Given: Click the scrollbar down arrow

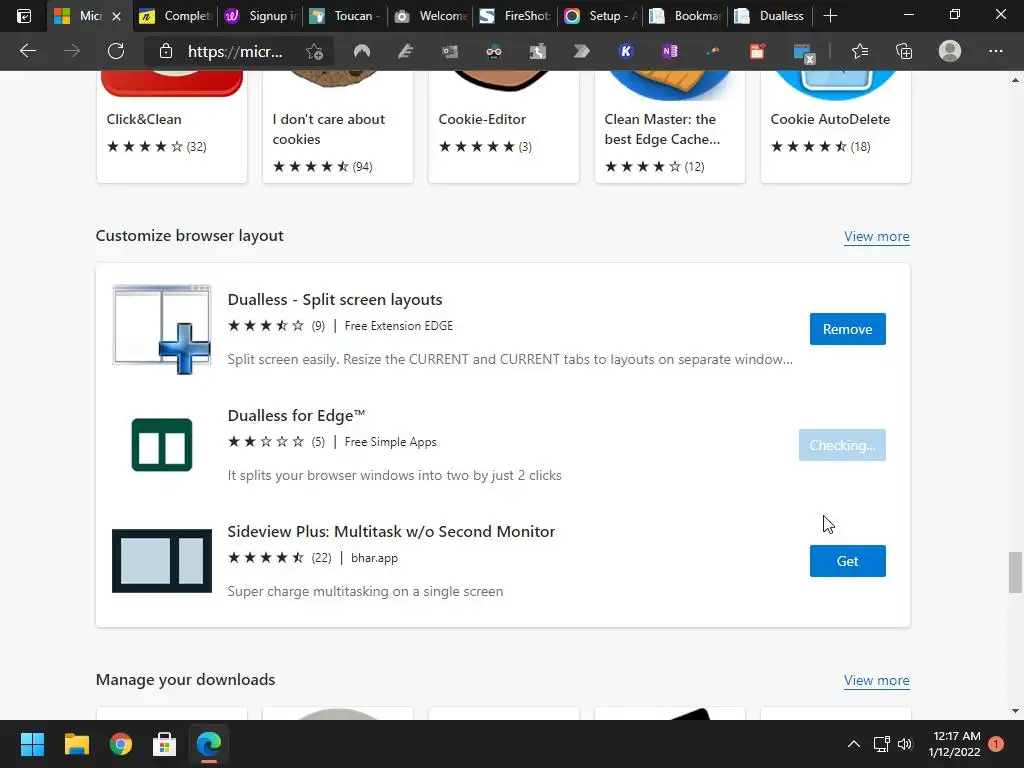Looking at the screenshot, I should point(1015,711).
